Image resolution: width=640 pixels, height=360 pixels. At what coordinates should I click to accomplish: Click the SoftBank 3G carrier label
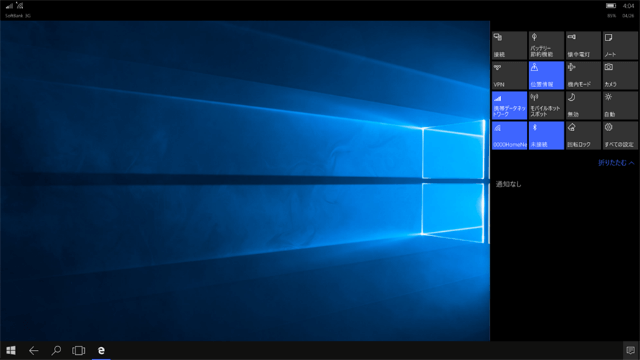tap(18, 16)
